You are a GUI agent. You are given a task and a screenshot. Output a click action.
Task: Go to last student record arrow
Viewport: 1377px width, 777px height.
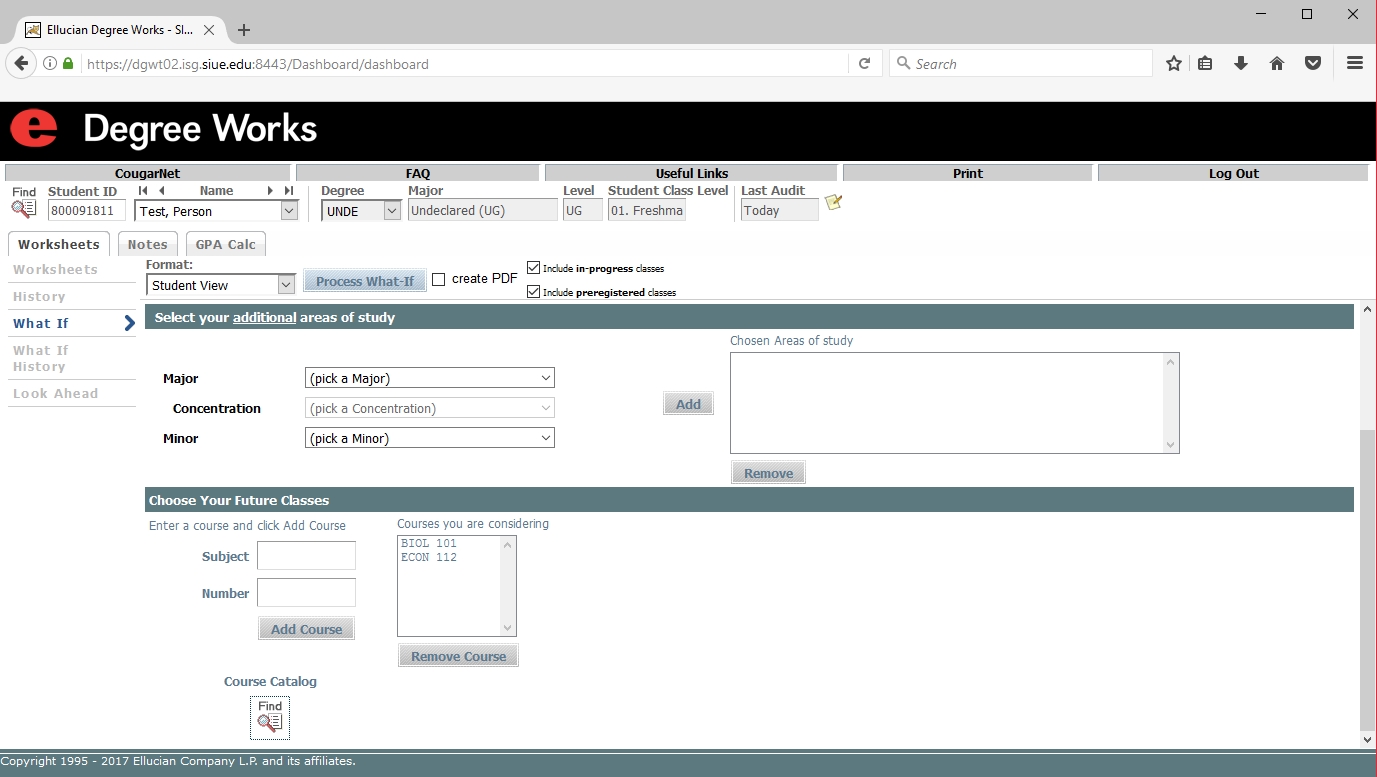coord(289,191)
